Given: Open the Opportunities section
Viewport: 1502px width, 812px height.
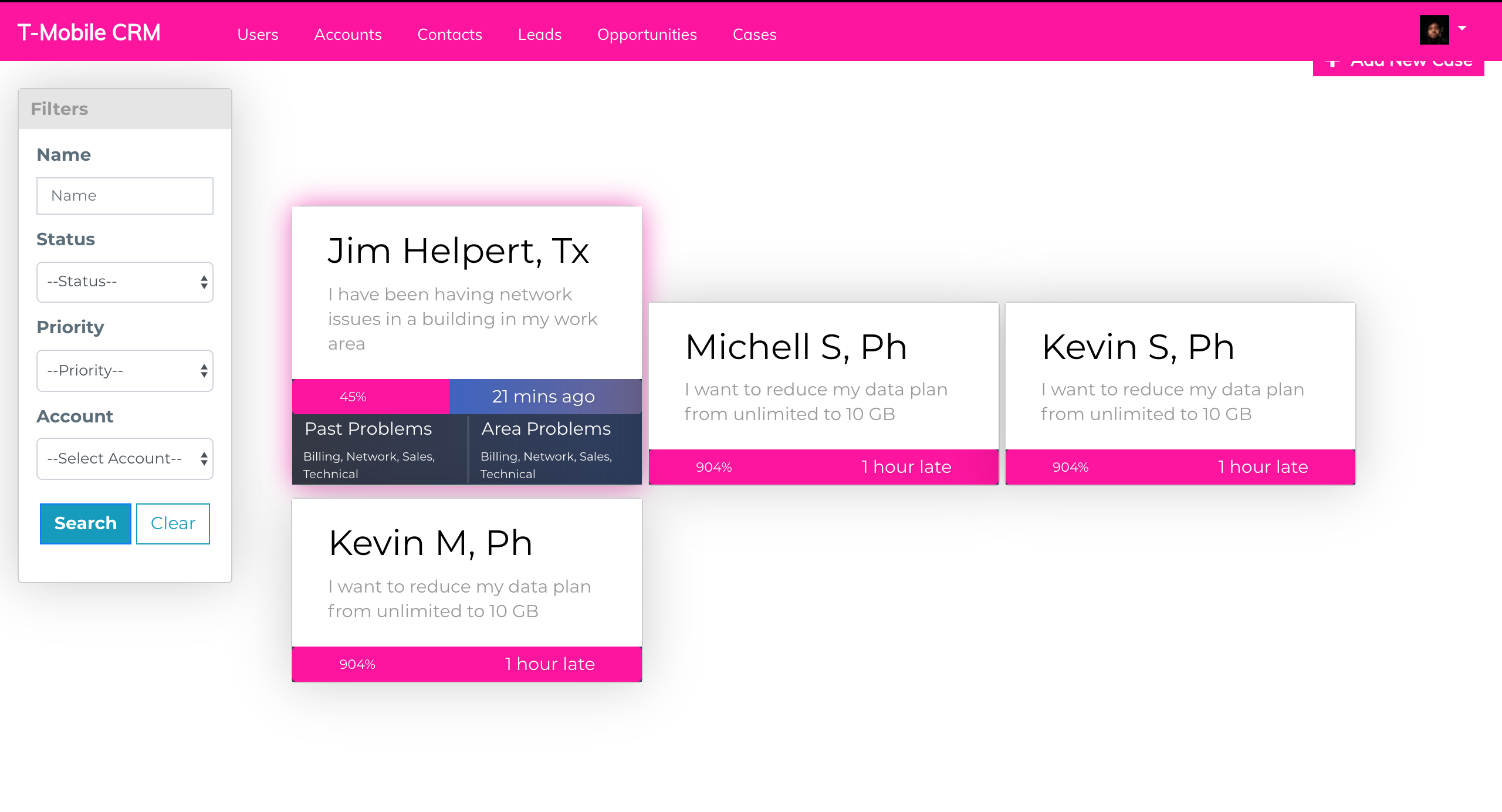Looking at the screenshot, I should 647,35.
